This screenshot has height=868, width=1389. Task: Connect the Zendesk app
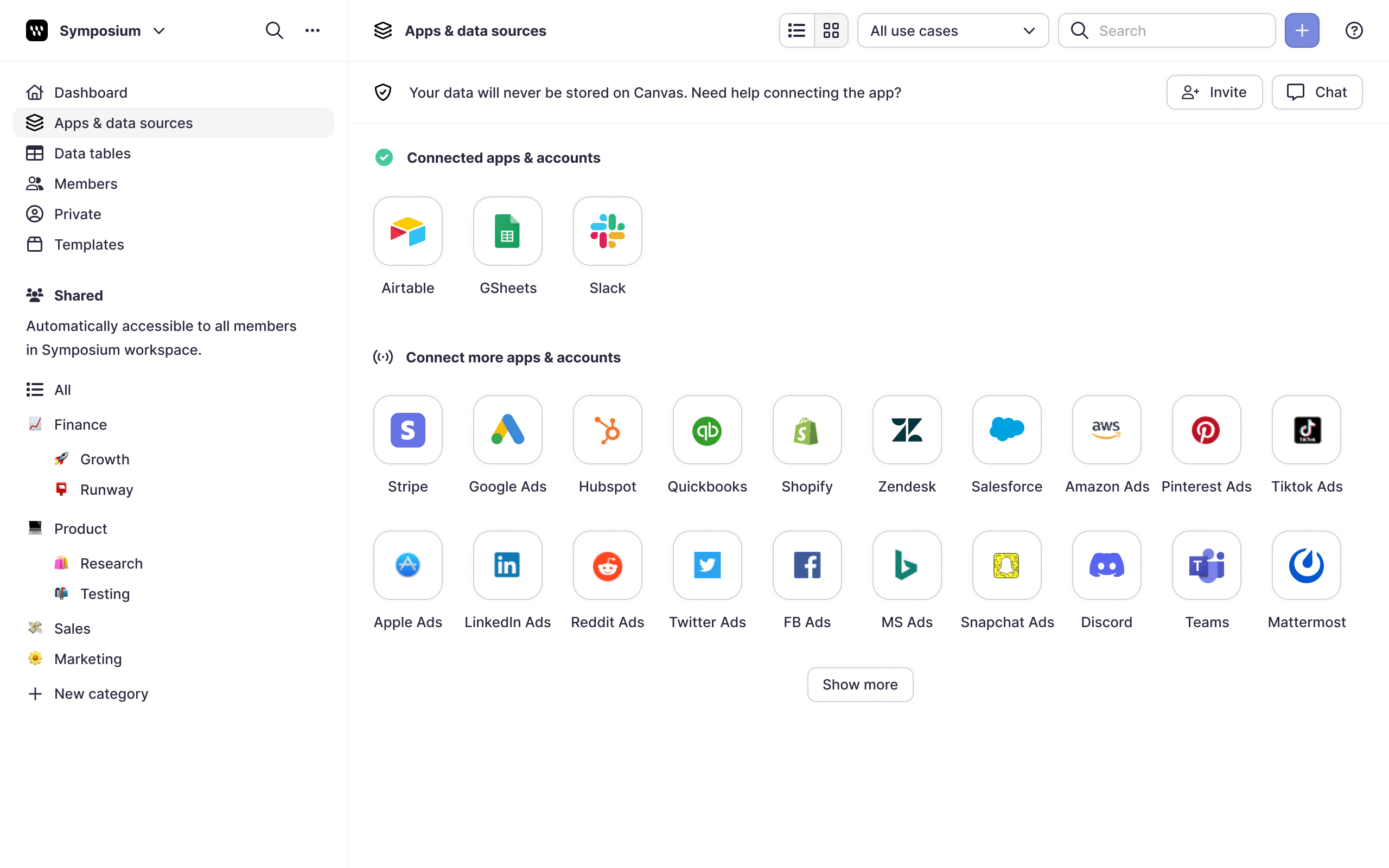(907, 430)
